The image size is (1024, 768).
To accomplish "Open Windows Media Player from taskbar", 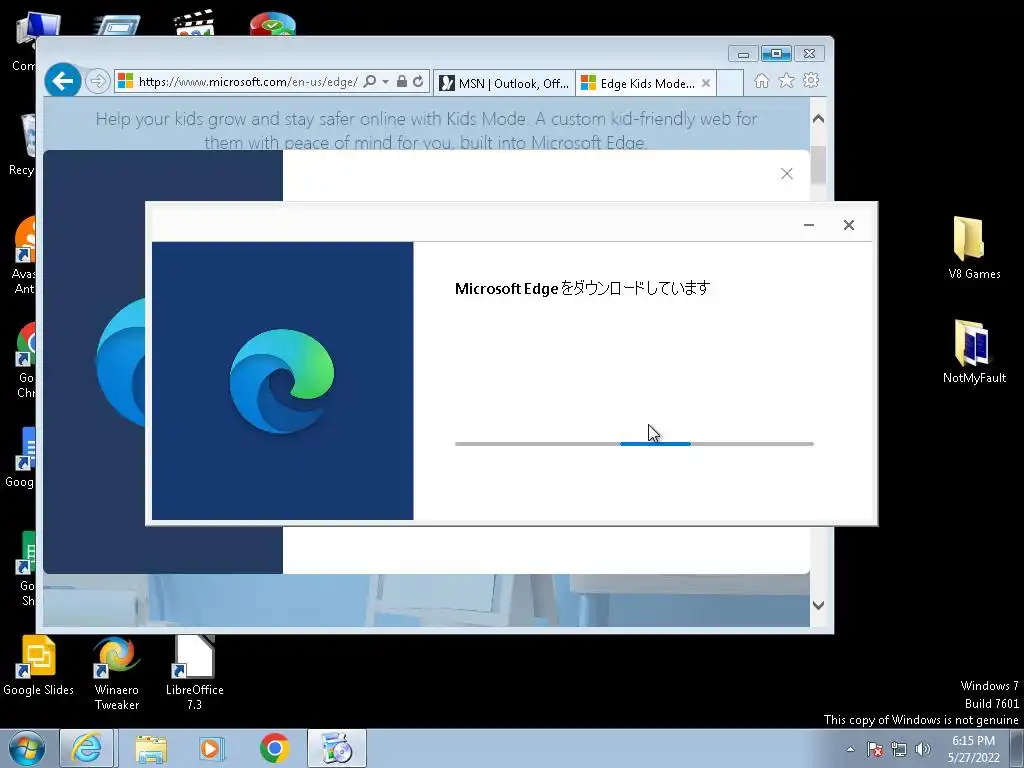I will [211, 748].
